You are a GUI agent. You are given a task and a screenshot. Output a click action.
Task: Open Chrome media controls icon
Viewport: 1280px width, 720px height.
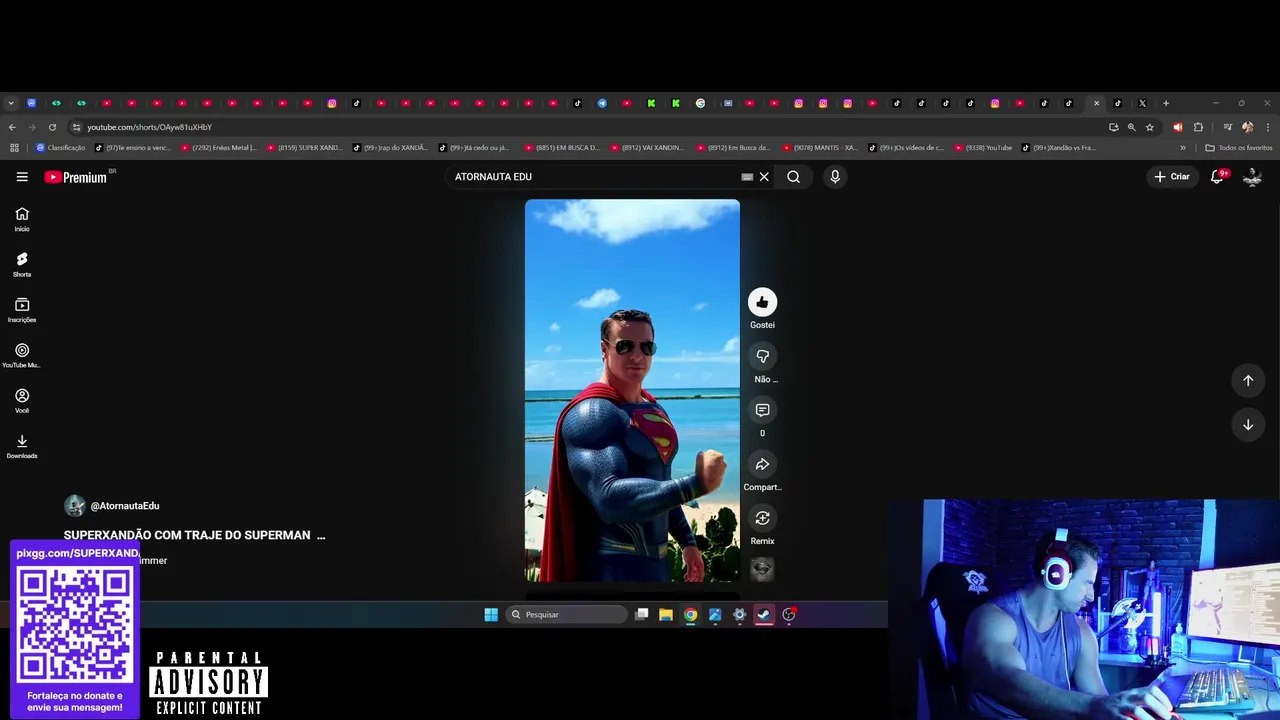(1227, 127)
